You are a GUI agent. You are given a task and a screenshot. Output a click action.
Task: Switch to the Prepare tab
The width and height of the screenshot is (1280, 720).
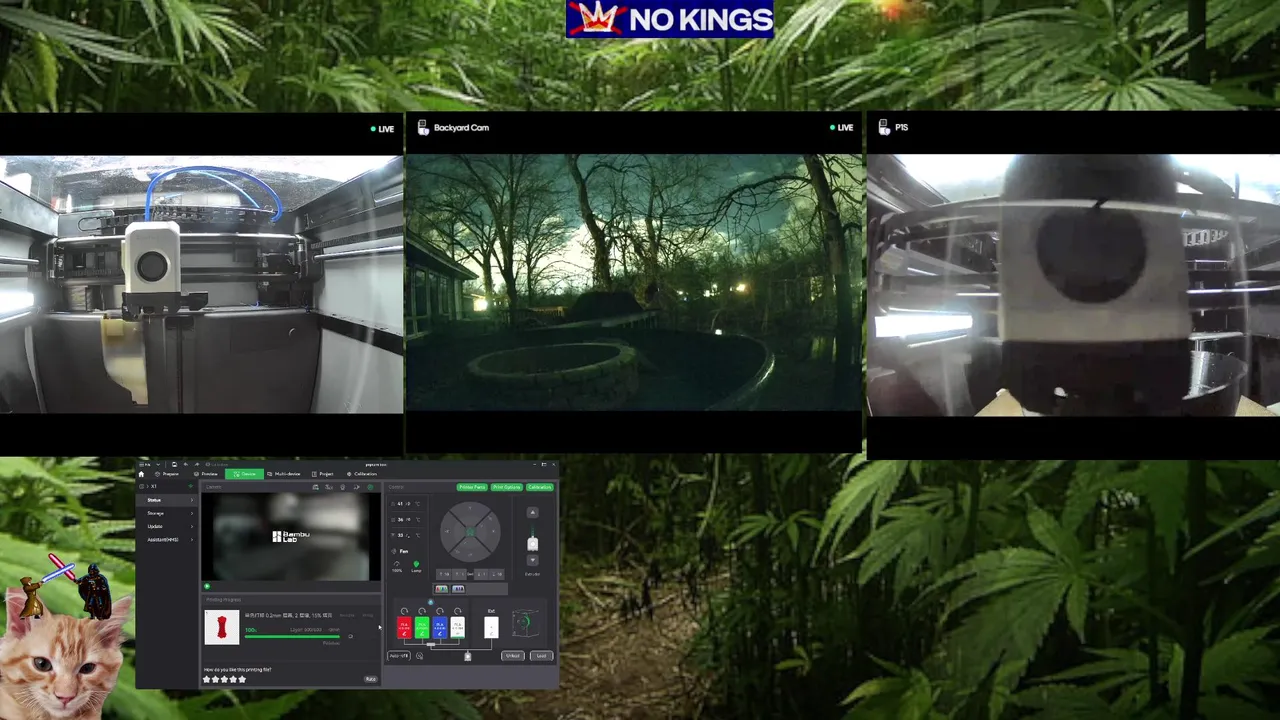(167, 474)
